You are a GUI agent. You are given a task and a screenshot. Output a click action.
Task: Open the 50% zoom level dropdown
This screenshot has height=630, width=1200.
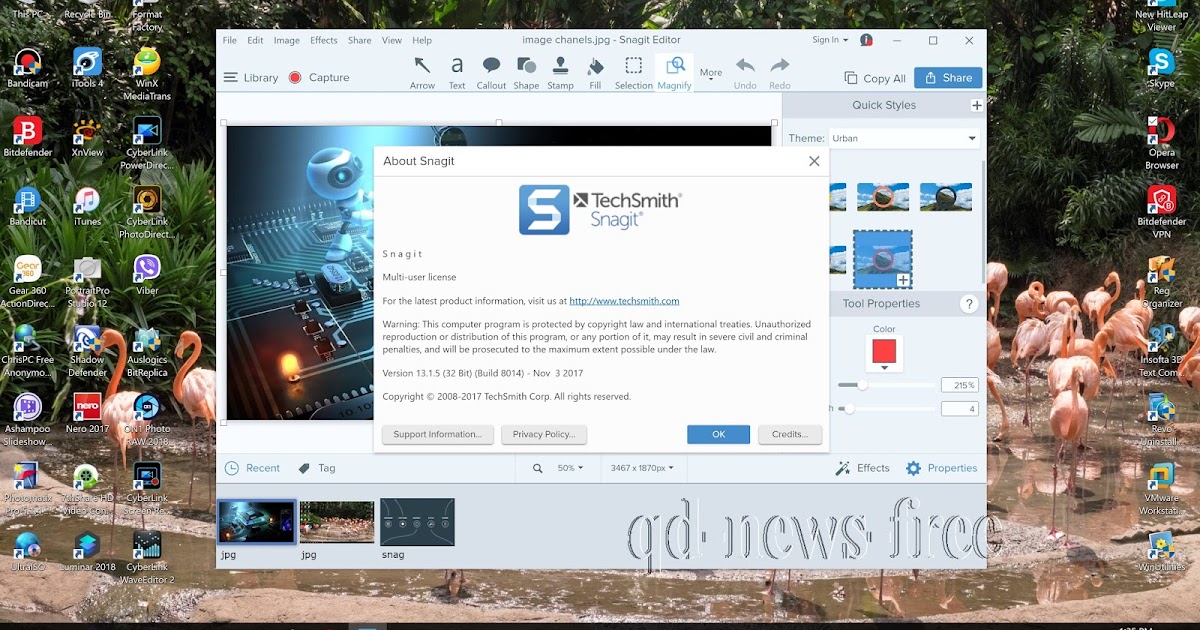point(570,468)
